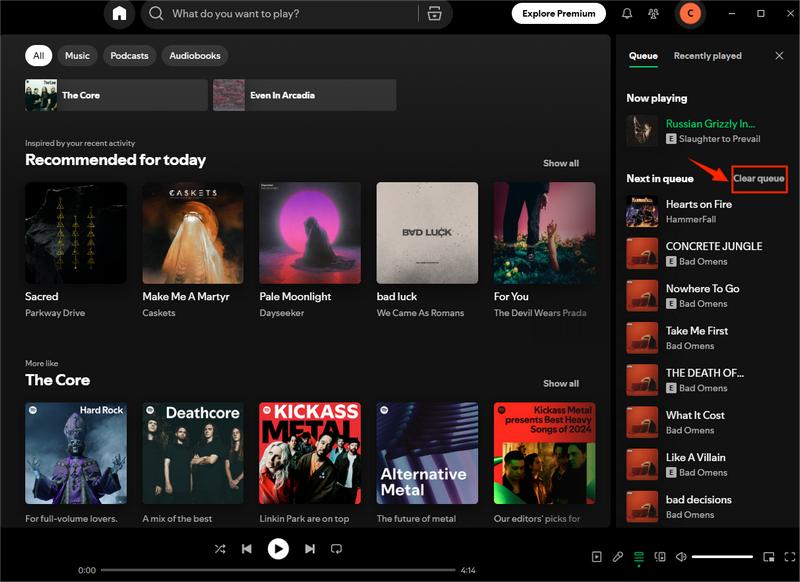Open the Now Playing view icon
This screenshot has height=582, width=800.
596,556
